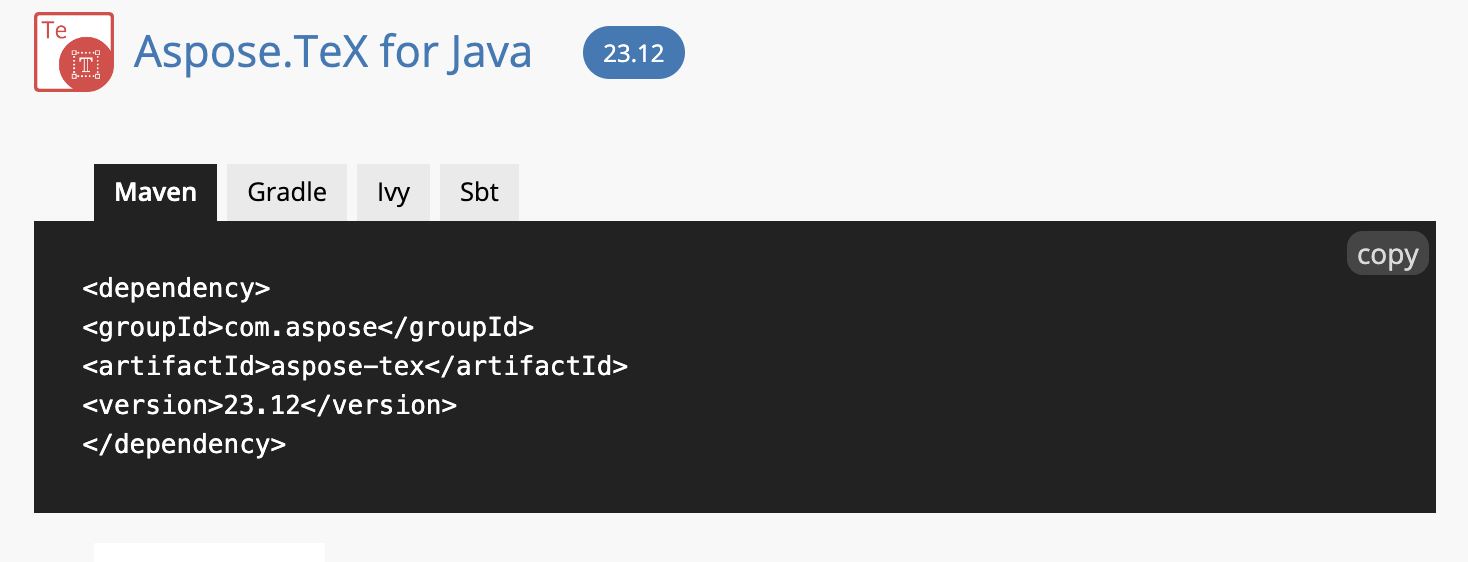Click the blue 23.12 version badge
The width and height of the screenshot is (1468, 562).
click(x=633, y=53)
